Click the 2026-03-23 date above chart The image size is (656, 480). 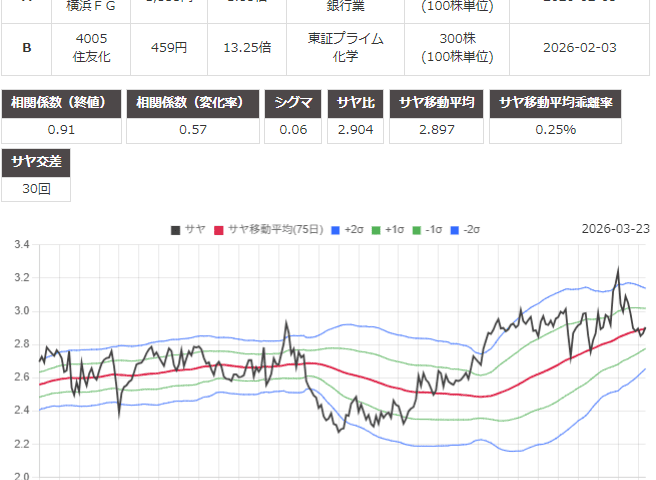[x=615, y=229]
